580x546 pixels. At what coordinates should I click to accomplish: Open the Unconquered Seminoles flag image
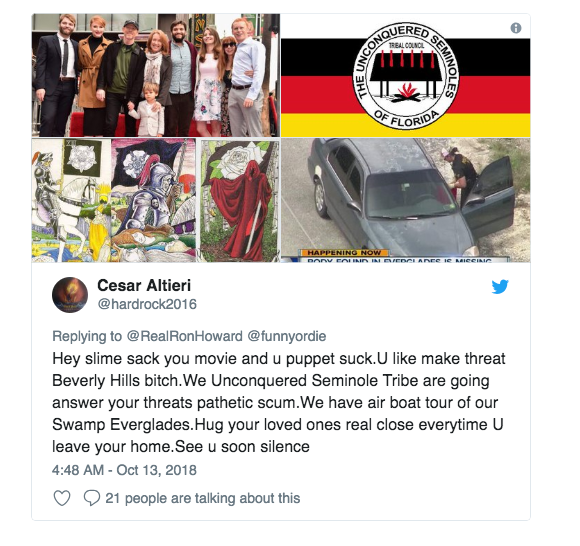click(405, 75)
